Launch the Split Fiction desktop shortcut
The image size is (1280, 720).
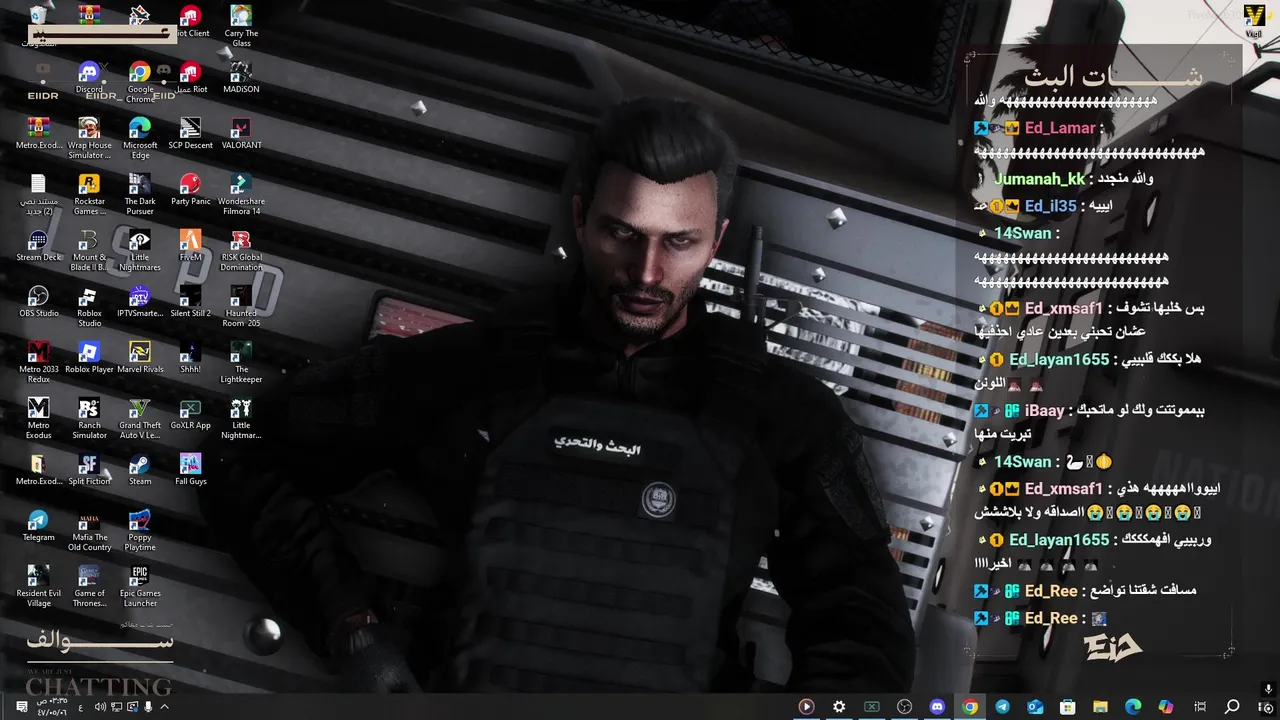click(x=89, y=470)
